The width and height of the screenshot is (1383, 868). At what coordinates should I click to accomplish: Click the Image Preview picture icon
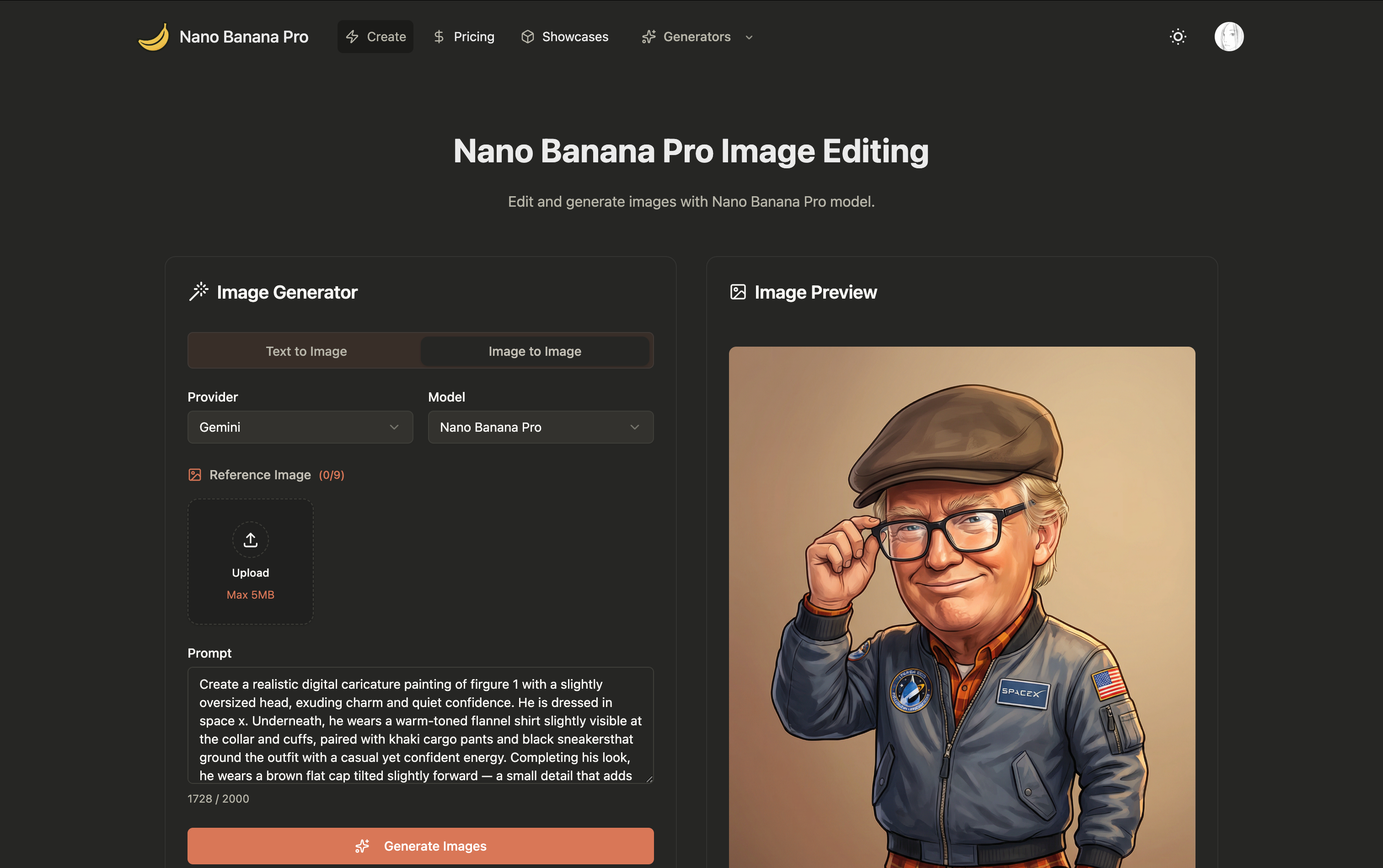(x=738, y=292)
